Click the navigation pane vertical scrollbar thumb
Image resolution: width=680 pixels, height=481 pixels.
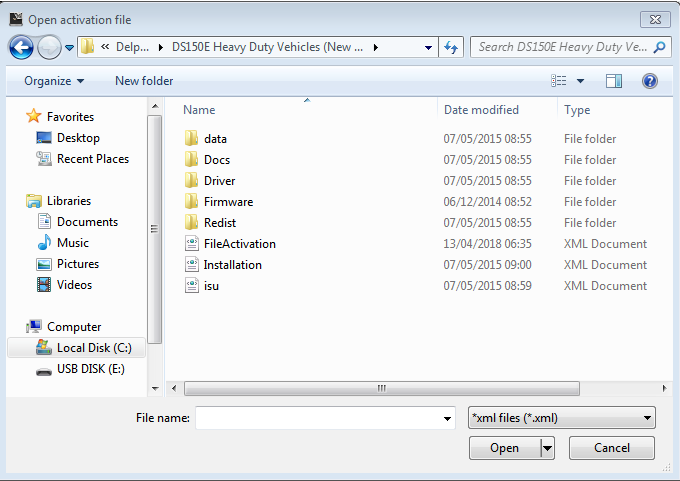pyautogui.click(x=154, y=229)
